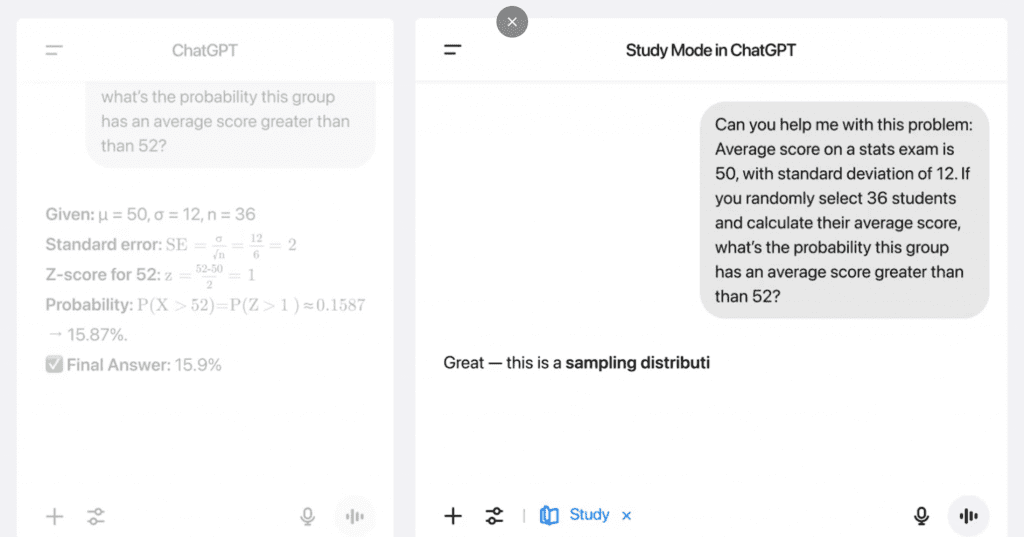
Task: Click the user message bubble in Study Mode panel
Action: tap(844, 210)
